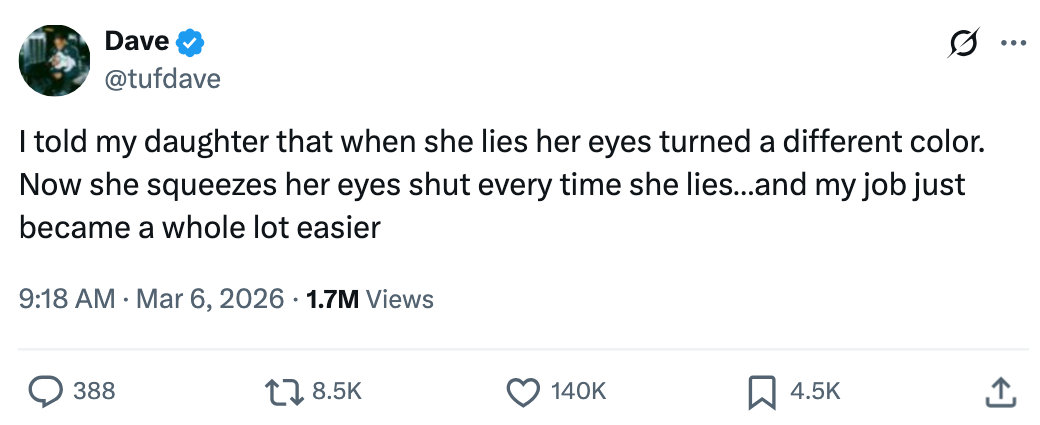Click the 4.5K bookmarks count

pyautogui.click(x=815, y=391)
